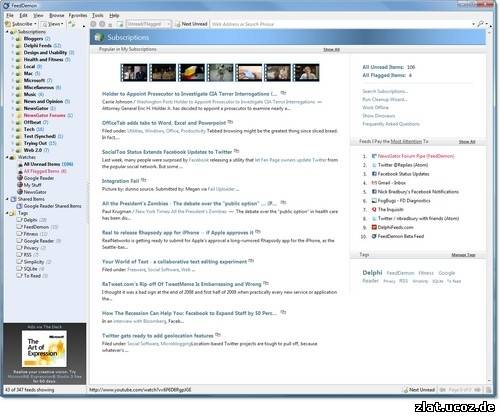
Task: Click the Web Address or Search Phrase field
Action: click(x=341, y=24)
